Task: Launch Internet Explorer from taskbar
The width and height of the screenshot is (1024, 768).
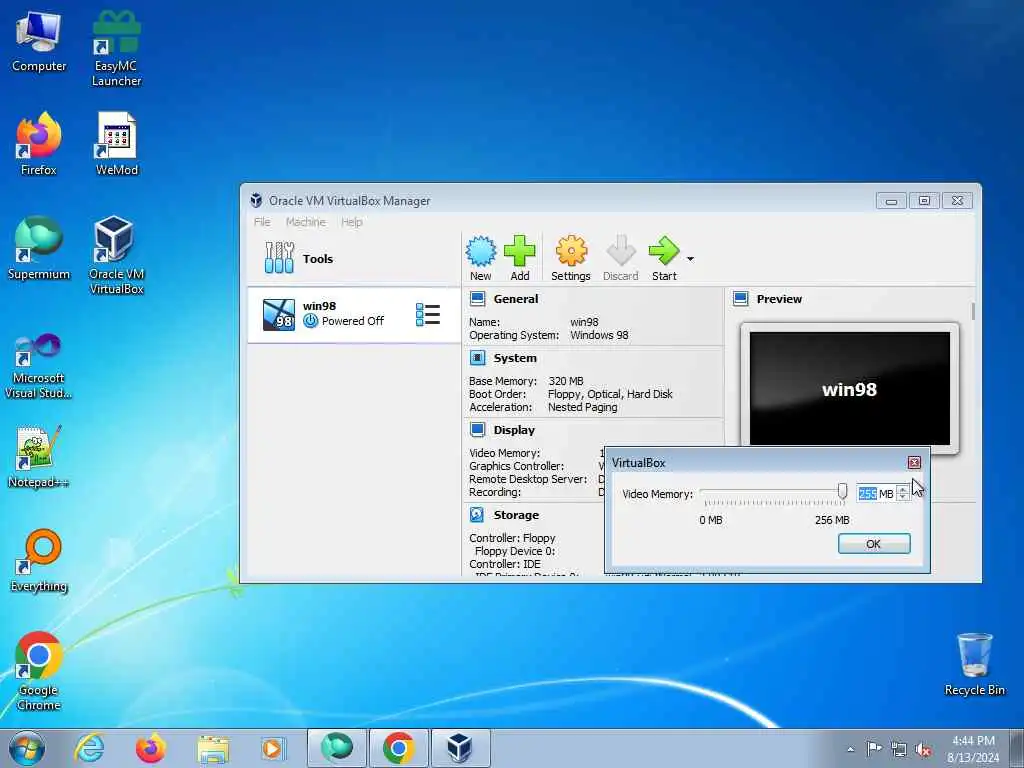Action: (89, 748)
